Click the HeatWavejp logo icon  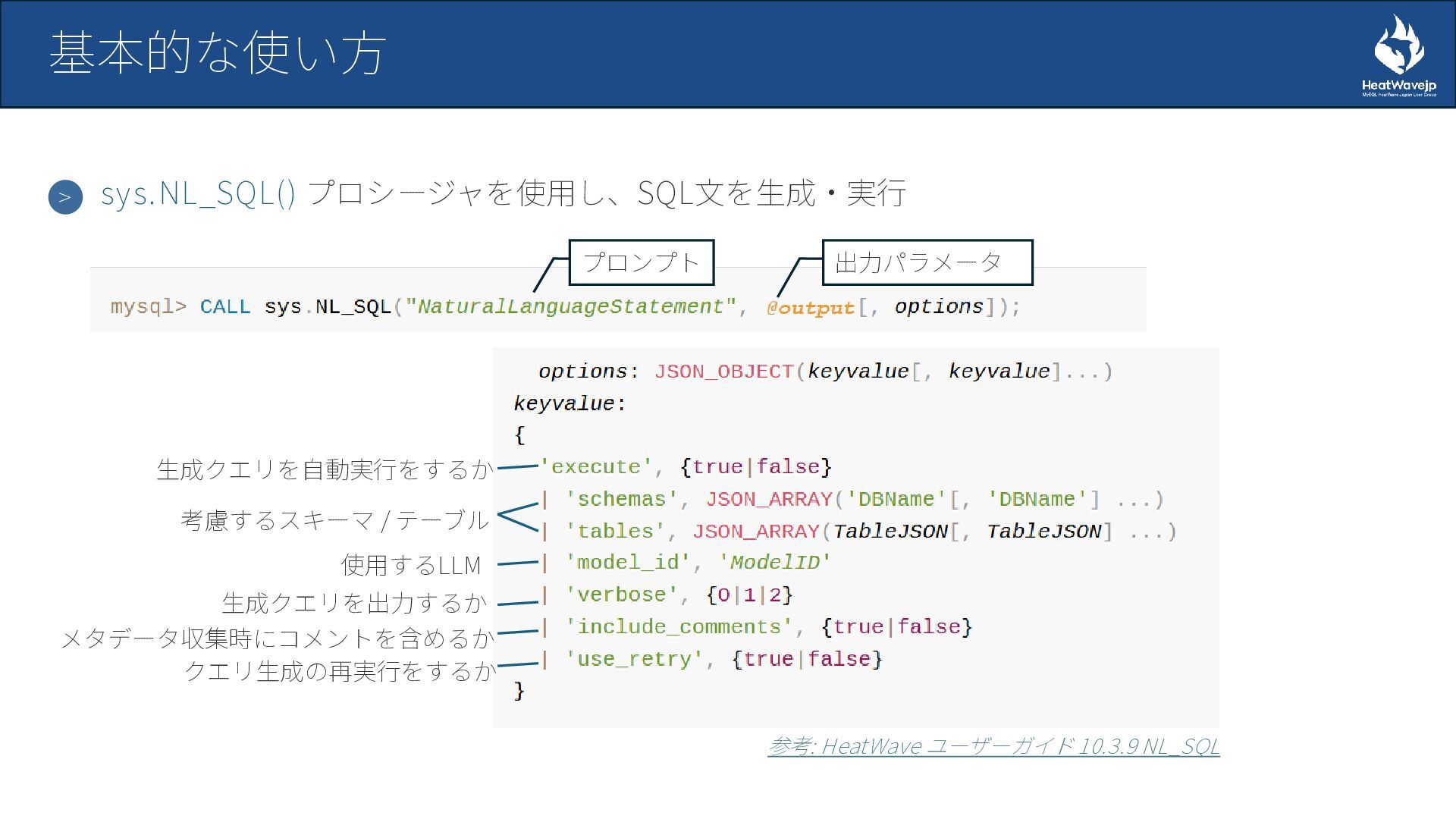pos(1398,47)
